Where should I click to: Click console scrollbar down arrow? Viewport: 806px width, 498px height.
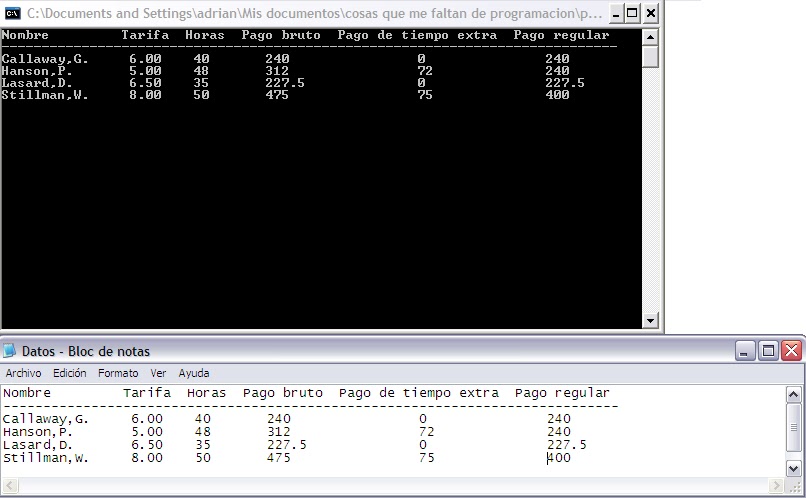650,321
